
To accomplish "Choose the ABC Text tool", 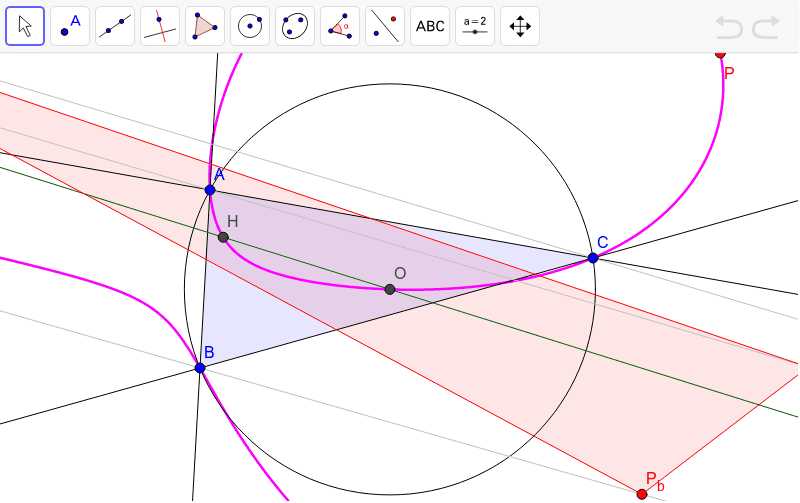I will coord(430,26).
